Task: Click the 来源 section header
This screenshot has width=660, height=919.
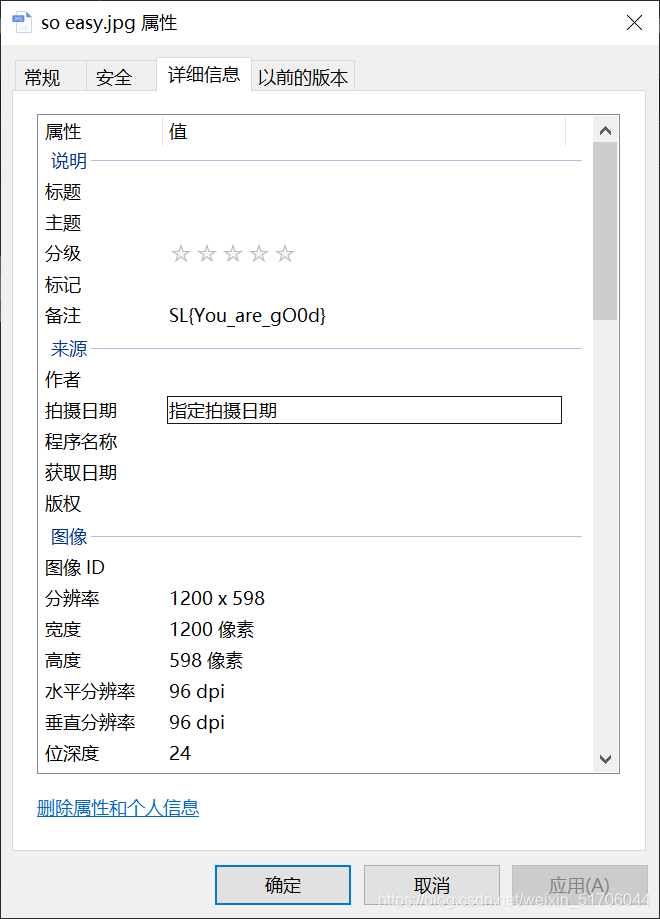Action: tap(69, 349)
